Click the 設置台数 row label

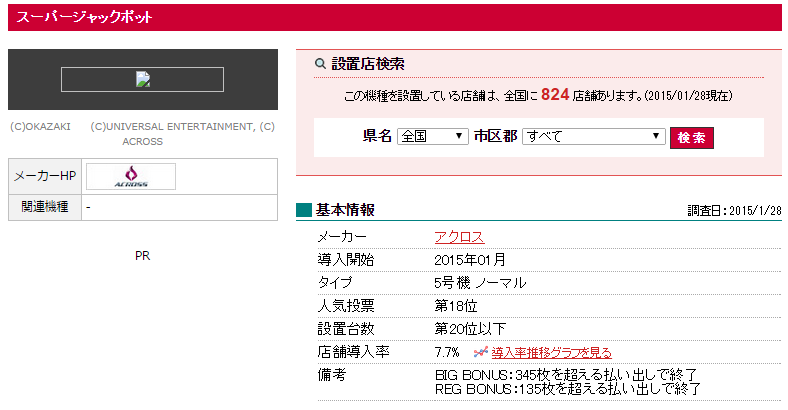tap(346, 329)
